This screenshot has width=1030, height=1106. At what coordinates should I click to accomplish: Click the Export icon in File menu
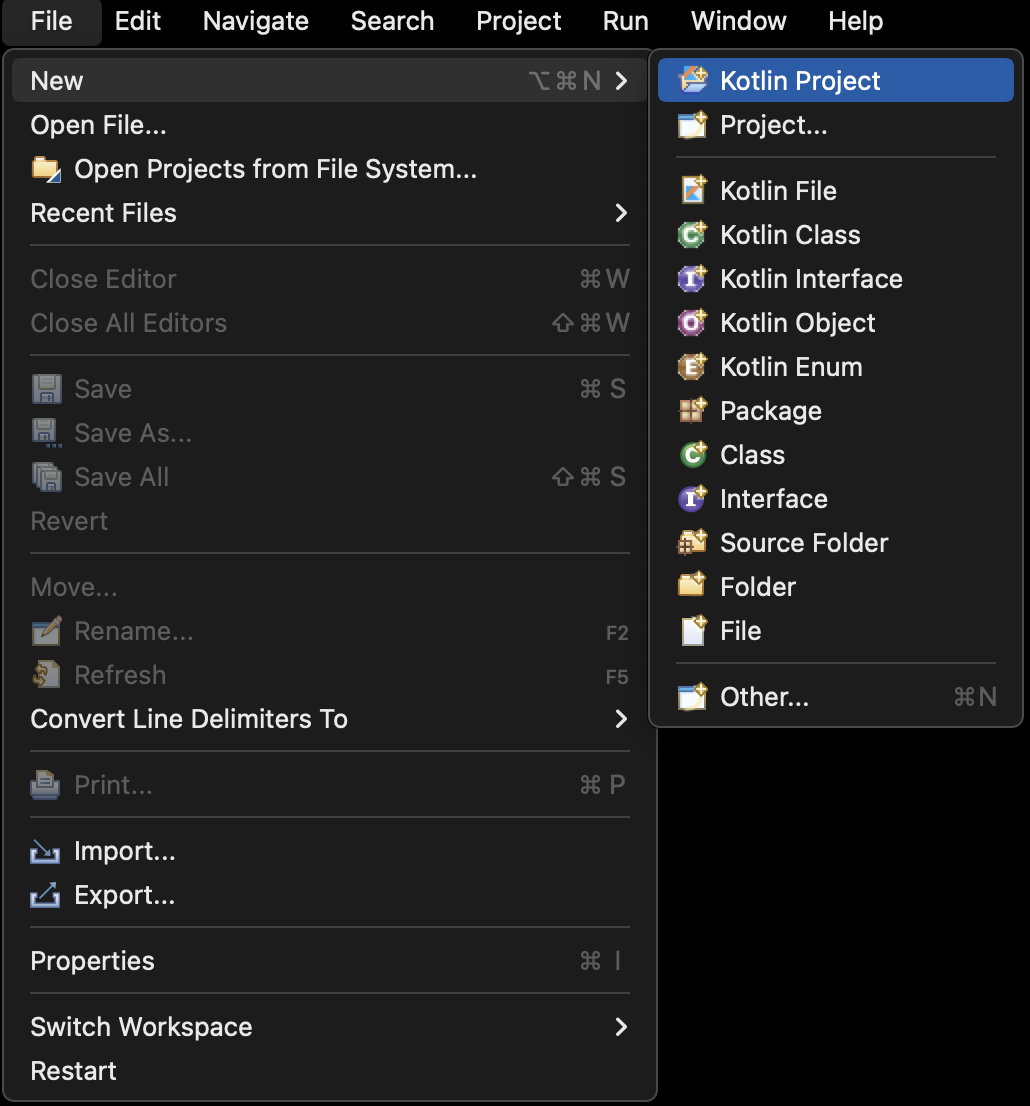point(45,895)
